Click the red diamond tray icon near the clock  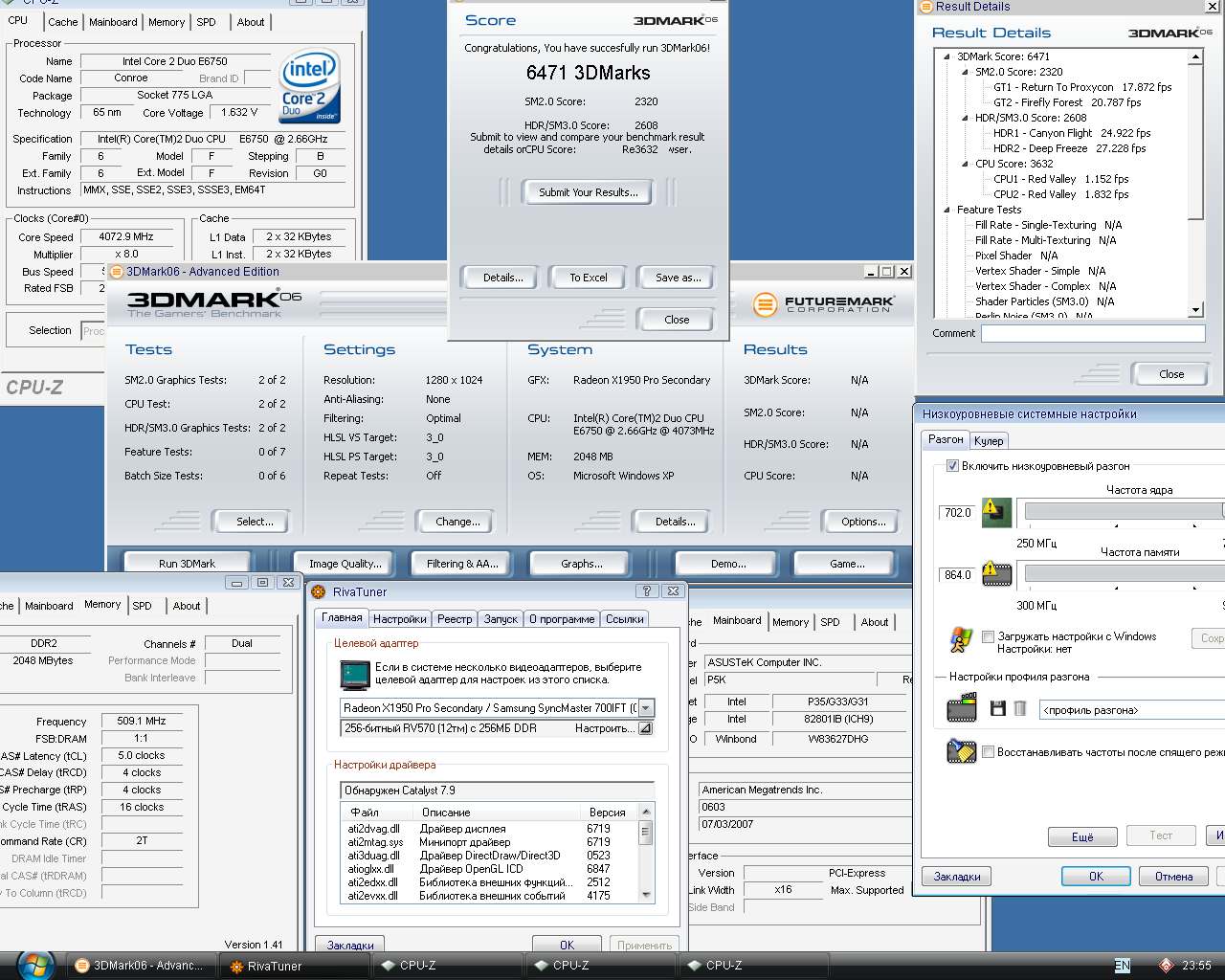click(1166, 966)
